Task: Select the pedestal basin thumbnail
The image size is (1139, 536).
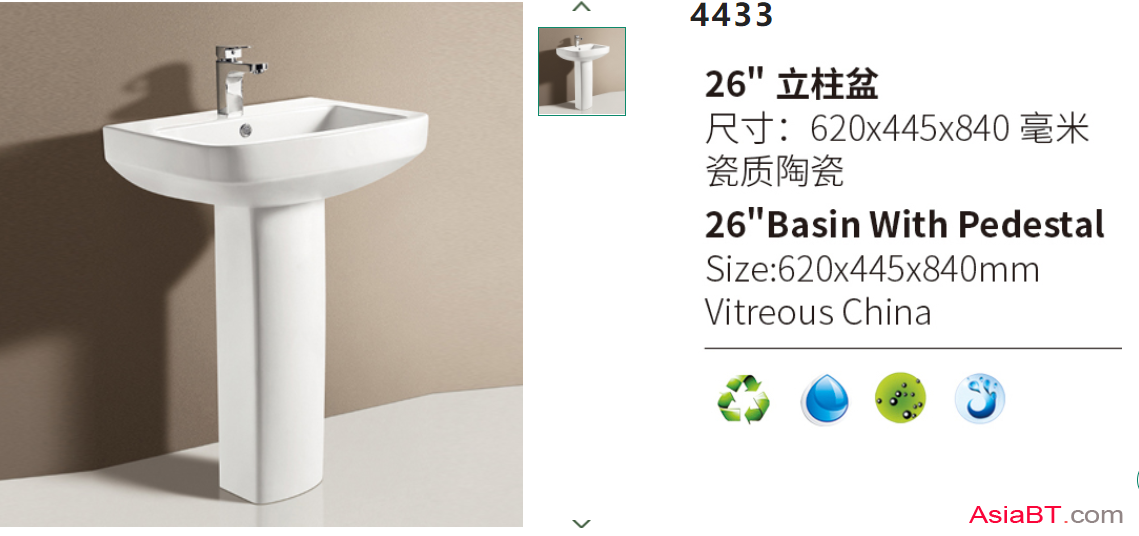Action: [582, 71]
